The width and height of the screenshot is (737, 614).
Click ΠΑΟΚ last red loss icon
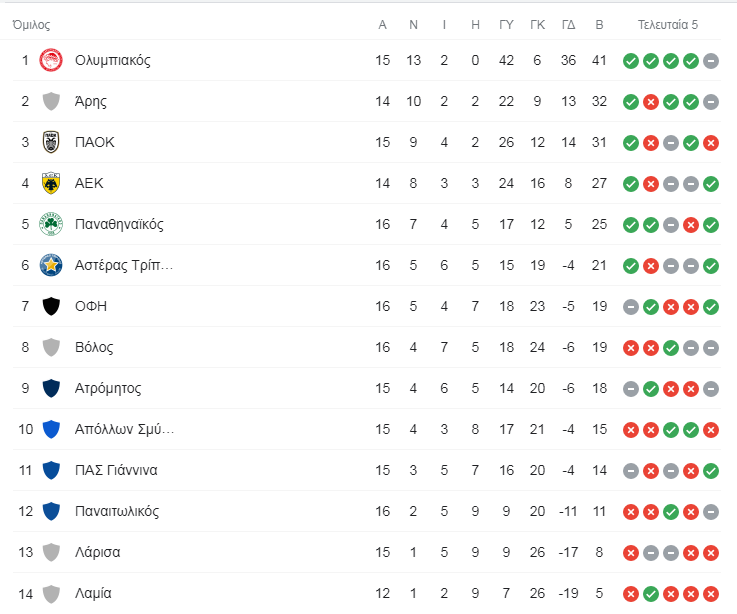tap(711, 142)
